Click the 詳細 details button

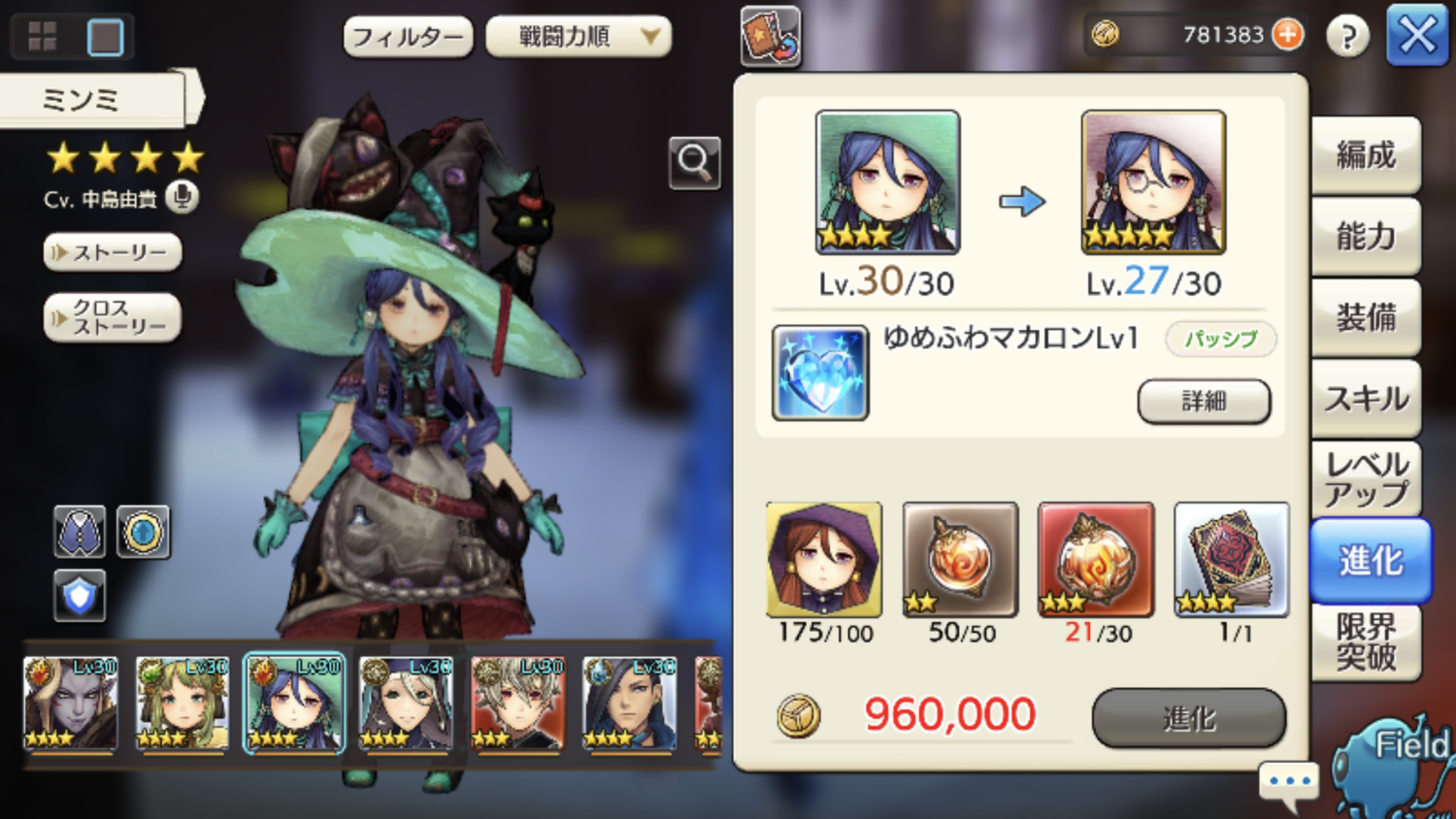[x=1204, y=401]
